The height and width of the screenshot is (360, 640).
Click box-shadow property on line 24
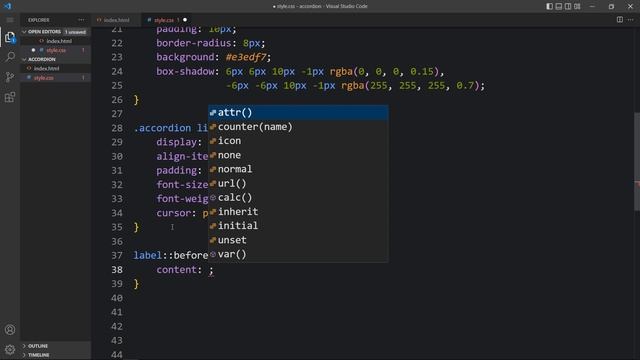[x=185, y=71]
